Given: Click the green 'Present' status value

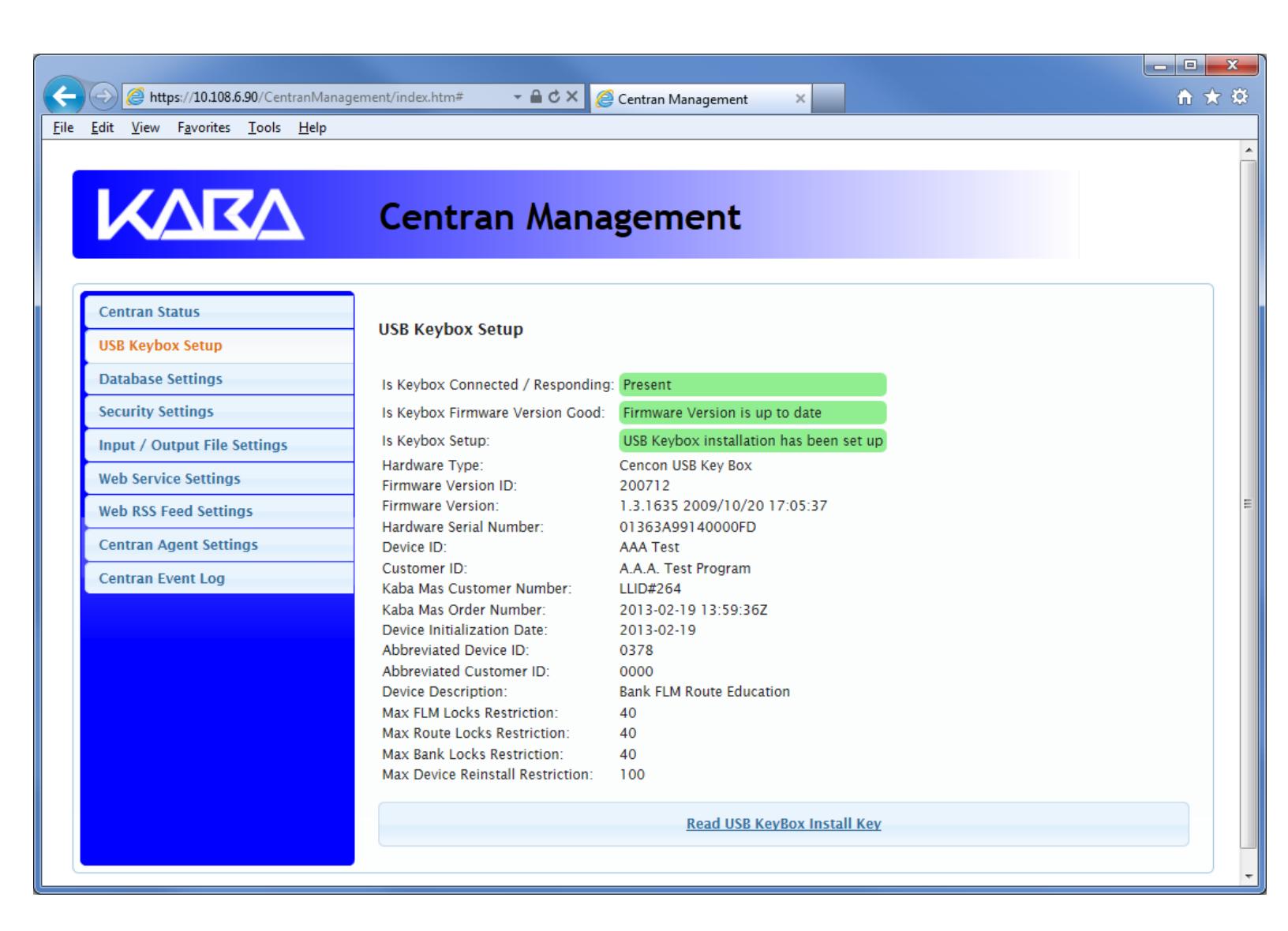Looking at the screenshot, I should point(753,385).
